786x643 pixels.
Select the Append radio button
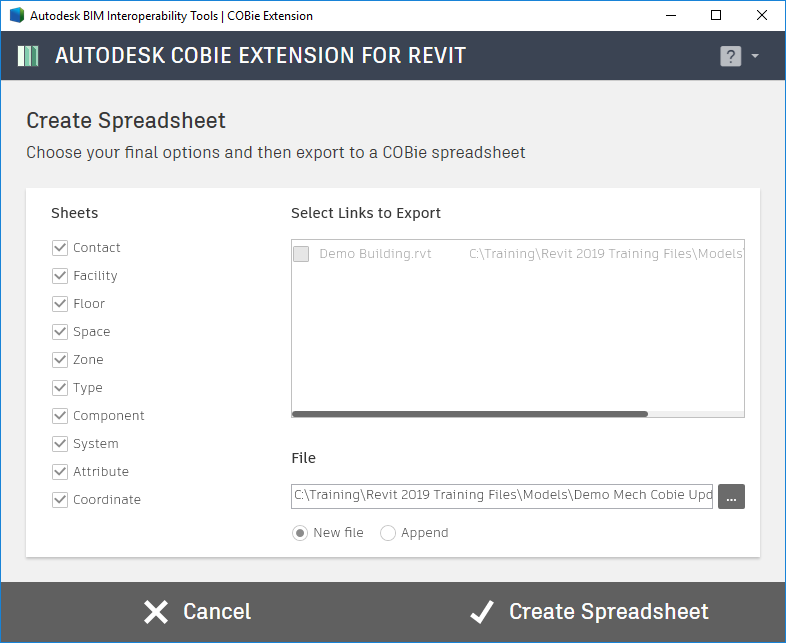(388, 533)
